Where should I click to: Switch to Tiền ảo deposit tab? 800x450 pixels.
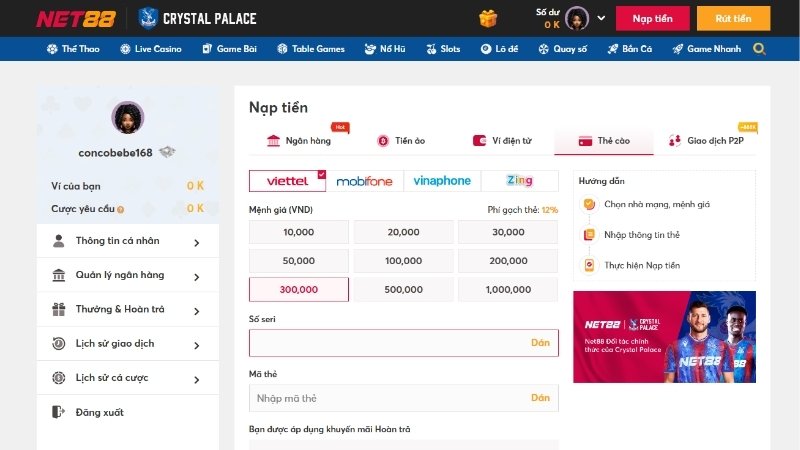(x=401, y=140)
